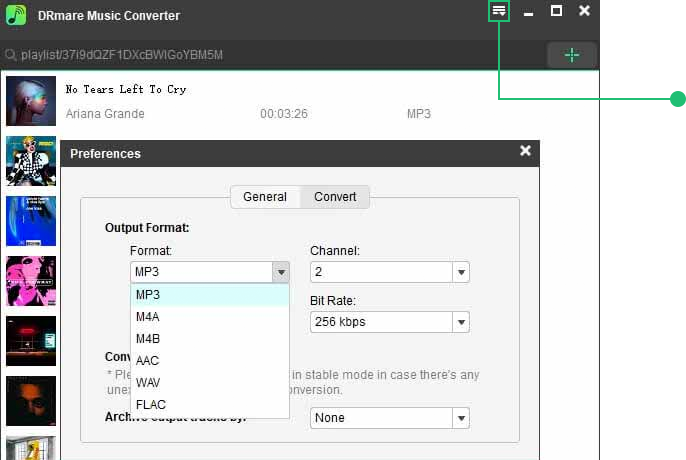
Task: Click the playlist URL search field
Action: (273, 55)
